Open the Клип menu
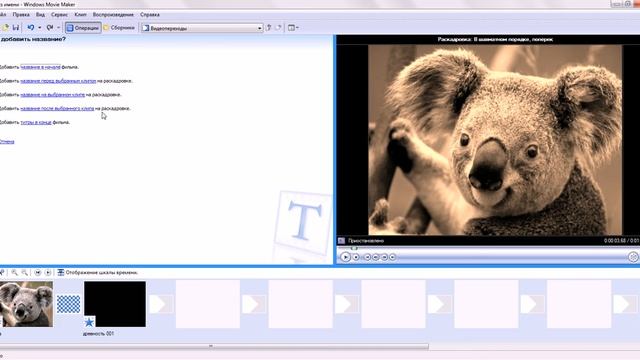This screenshot has height=360, width=640. pyautogui.click(x=80, y=15)
